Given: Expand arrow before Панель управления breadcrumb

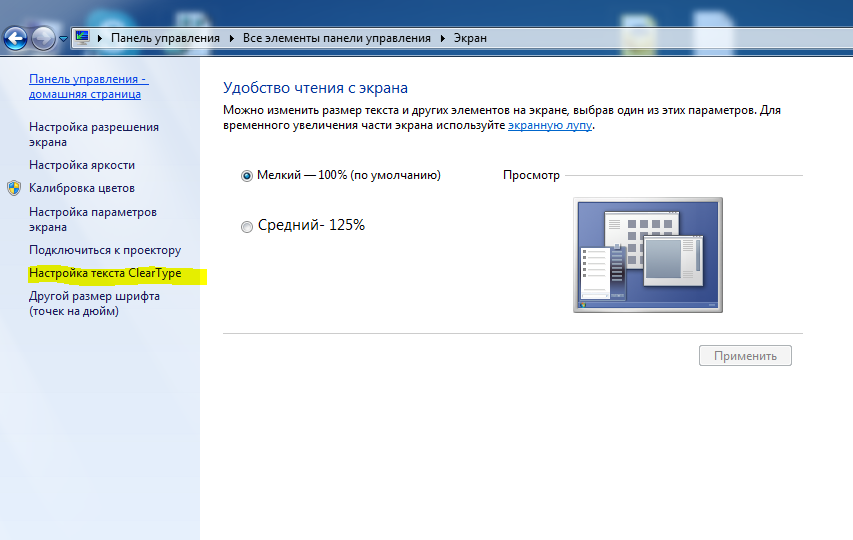Looking at the screenshot, I should [100, 38].
